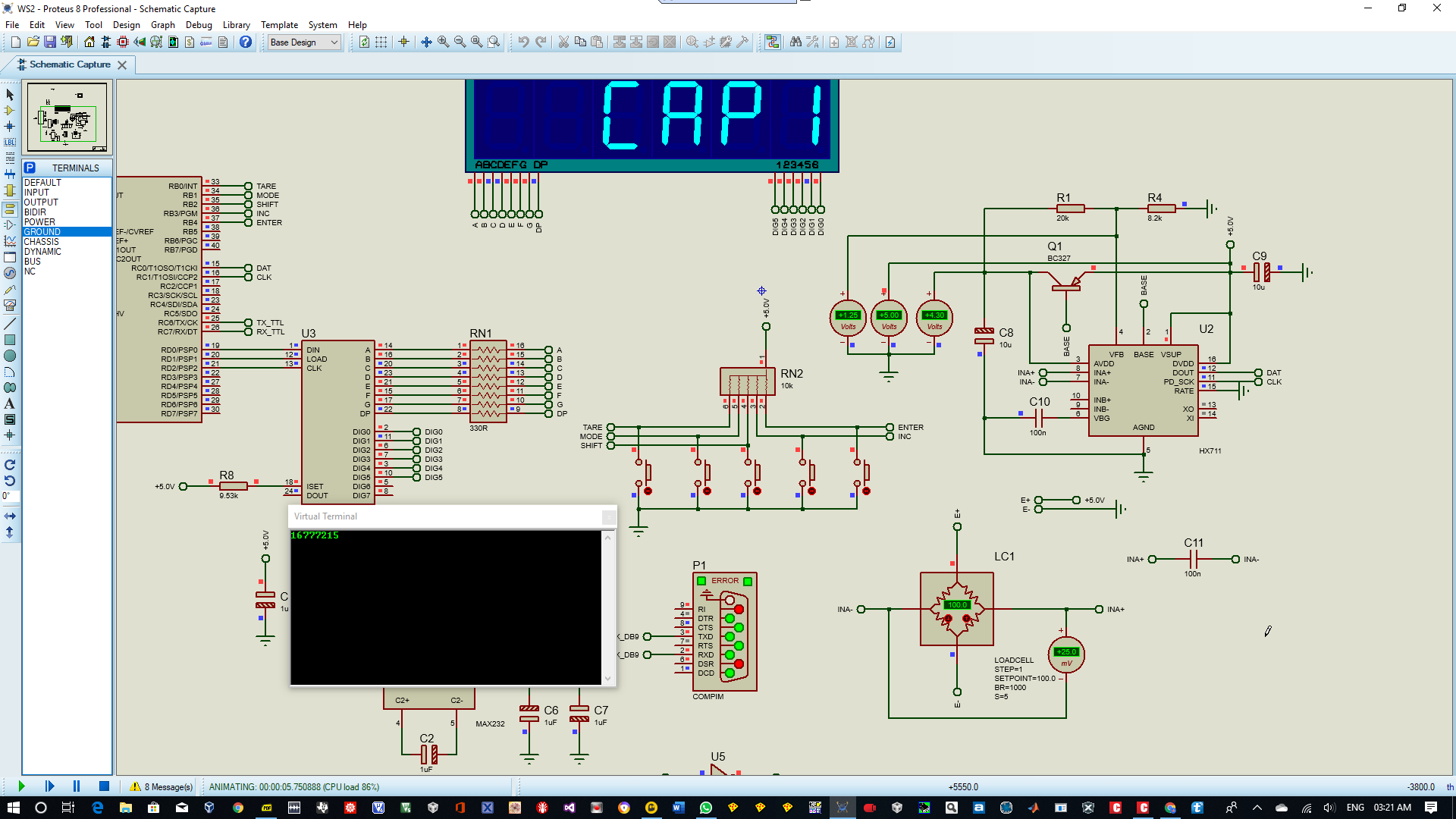Advance simulation with the Step button
This screenshot has height=819, width=1456.
coord(49,786)
